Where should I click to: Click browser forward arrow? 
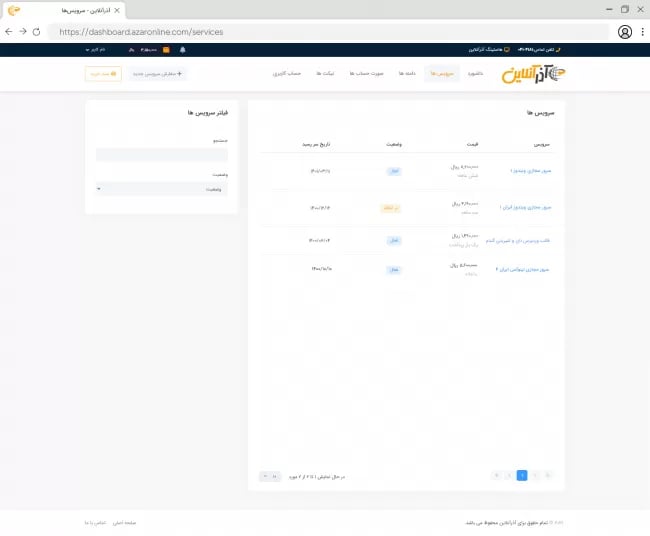click(x=23, y=32)
